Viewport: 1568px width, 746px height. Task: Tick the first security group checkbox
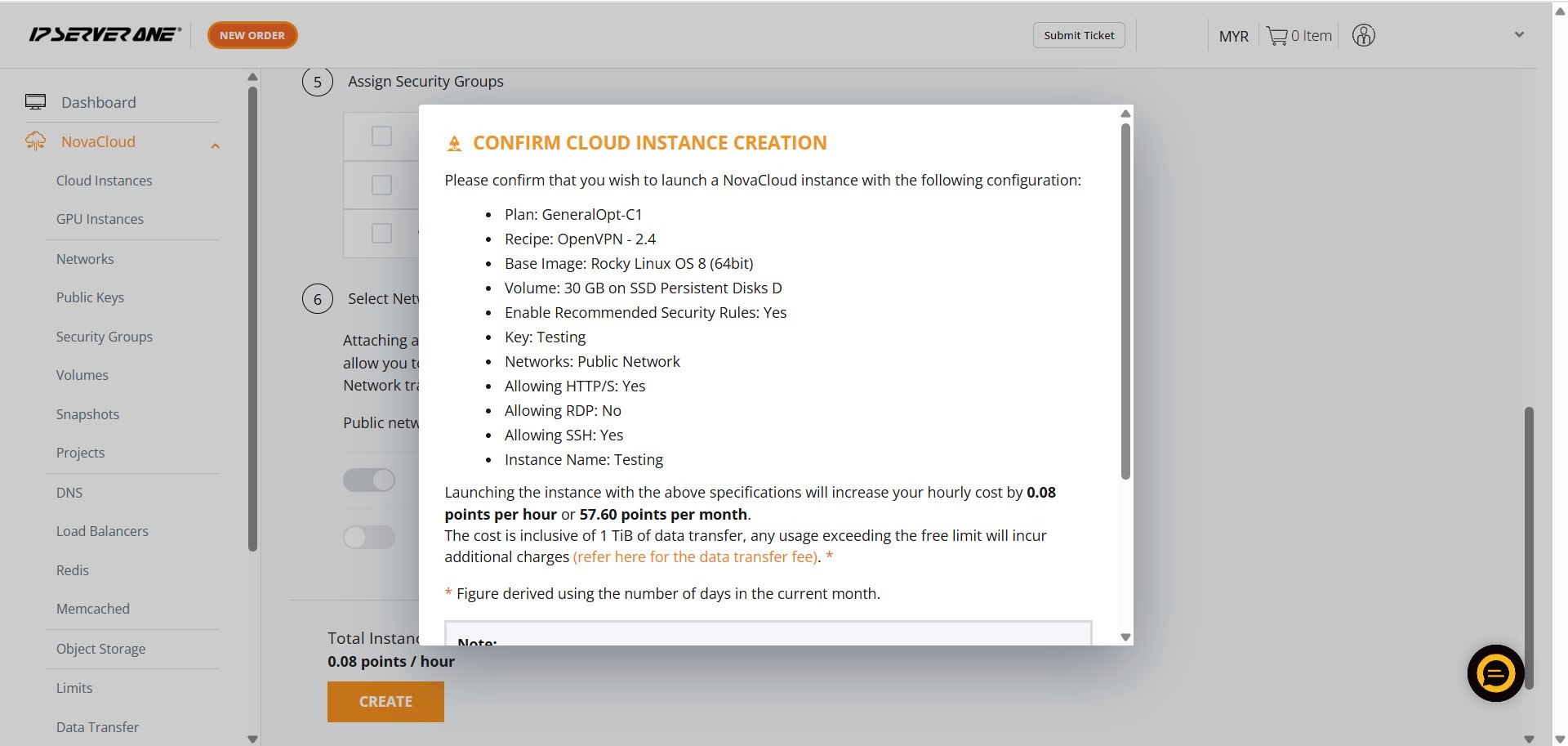coord(381,136)
